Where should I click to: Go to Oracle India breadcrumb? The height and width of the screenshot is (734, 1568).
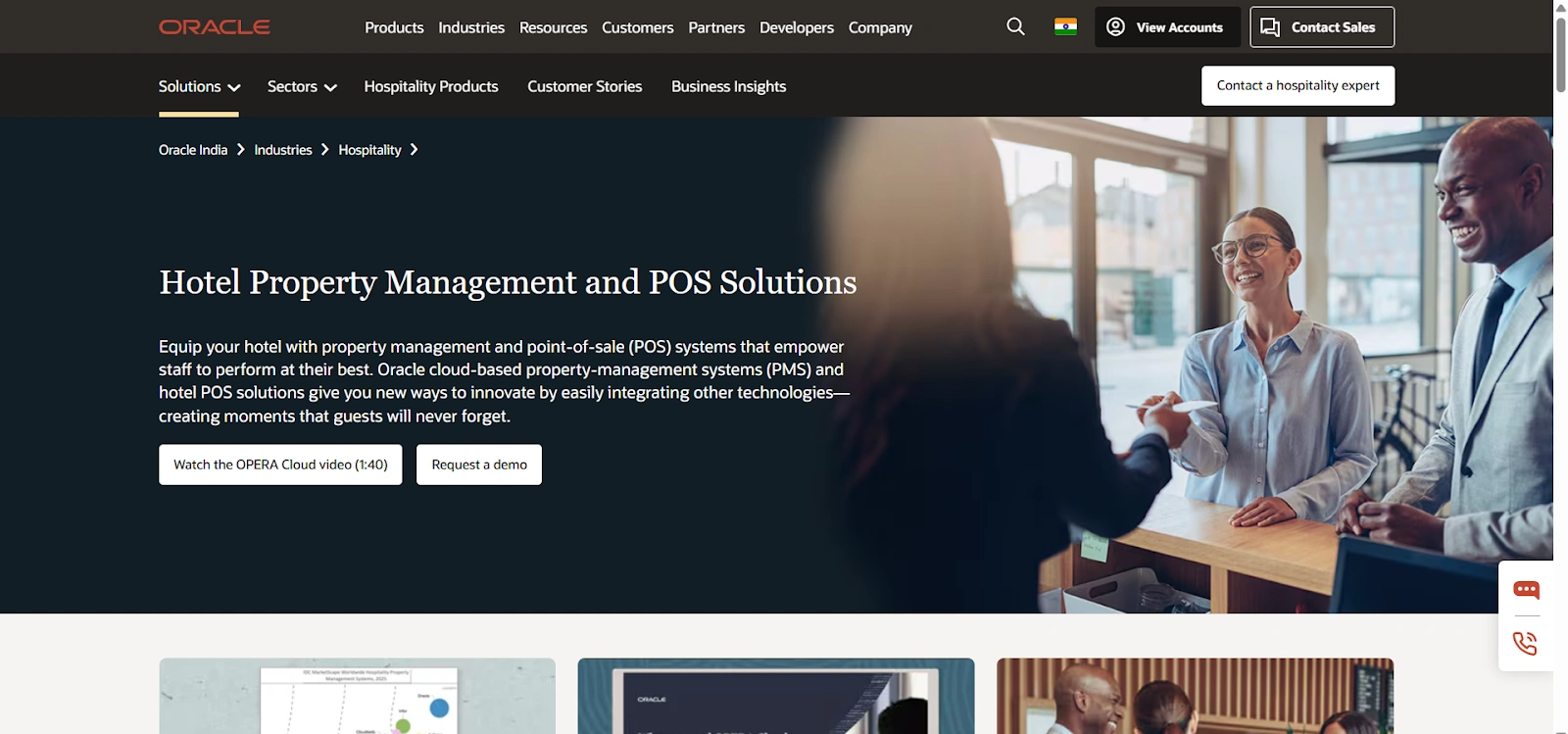193,150
